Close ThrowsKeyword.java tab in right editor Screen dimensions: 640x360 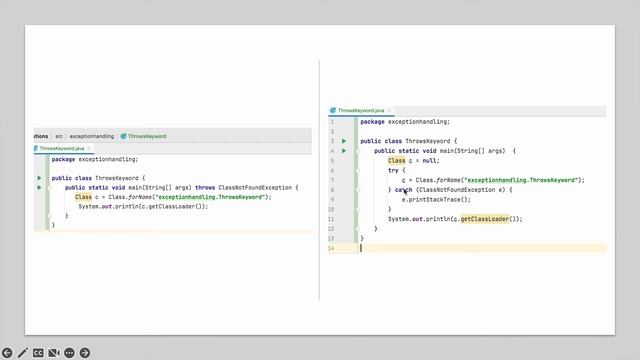(x=389, y=111)
